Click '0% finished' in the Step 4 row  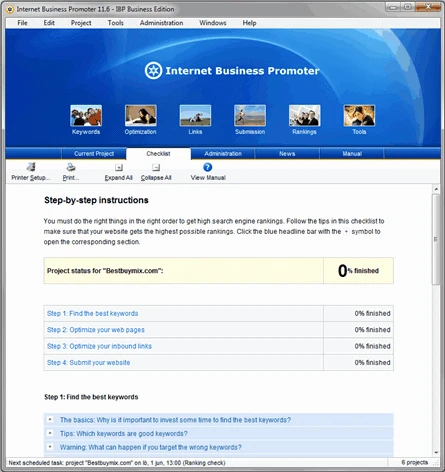372,362
